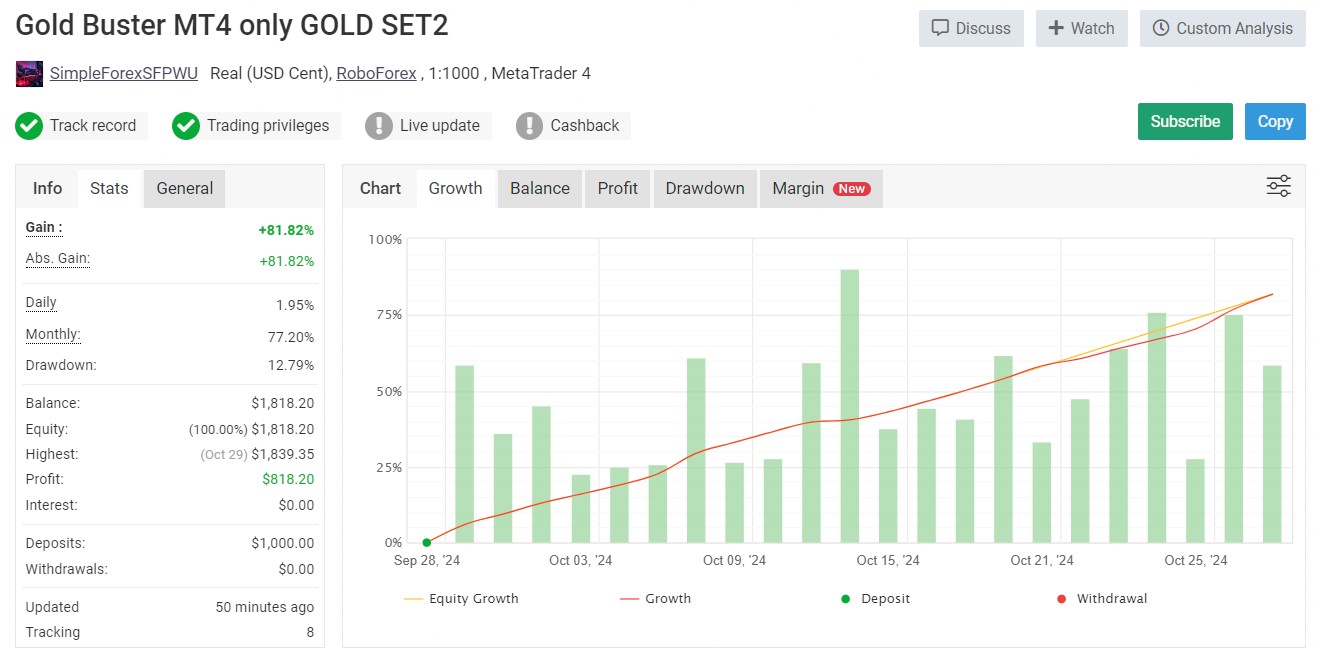The width and height of the screenshot is (1317, 649).
Task: Click the Cashback warning icon
Action: point(530,126)
